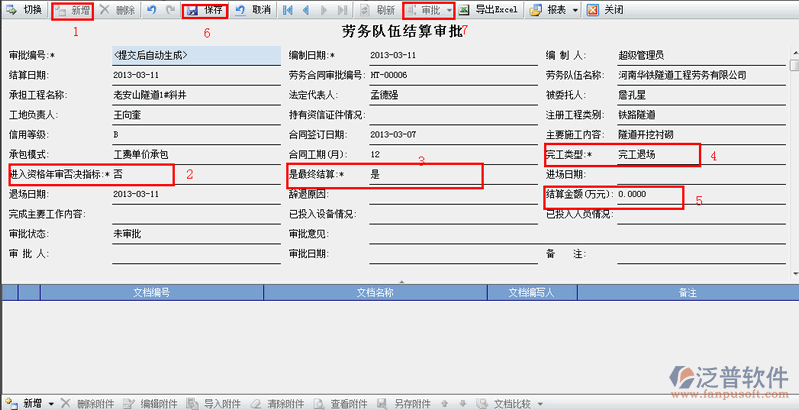Screen dimensions: 799x410
Task: Click the 合同签订日期 field 2013-03-07
Action: pyautogui.click(x=454, y=135)
